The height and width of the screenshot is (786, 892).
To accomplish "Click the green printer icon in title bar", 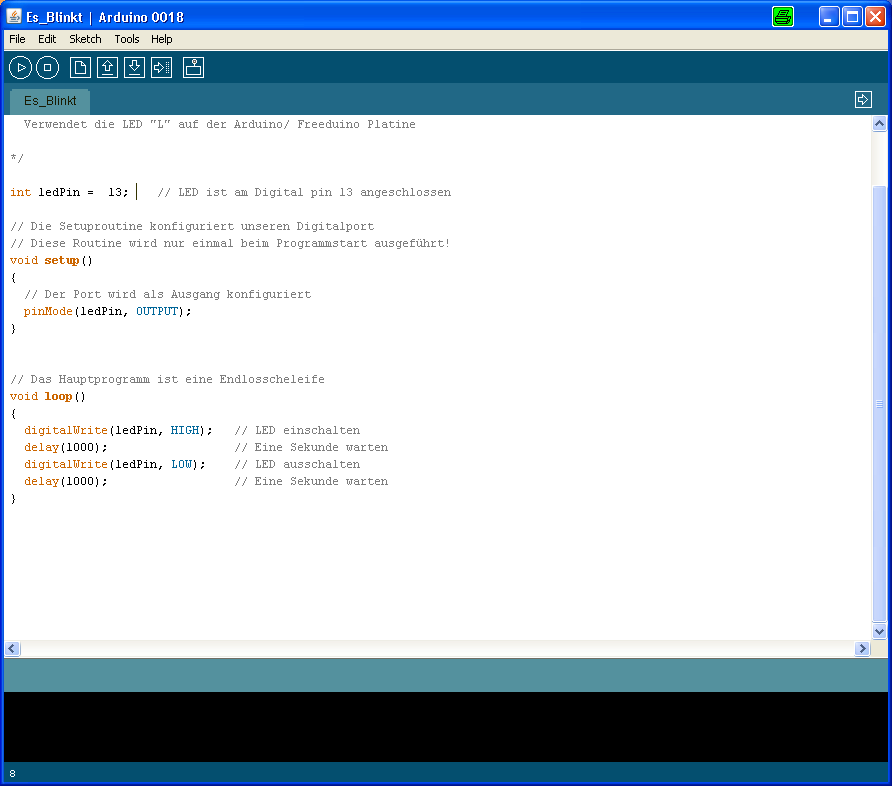I will click(783, 16).
